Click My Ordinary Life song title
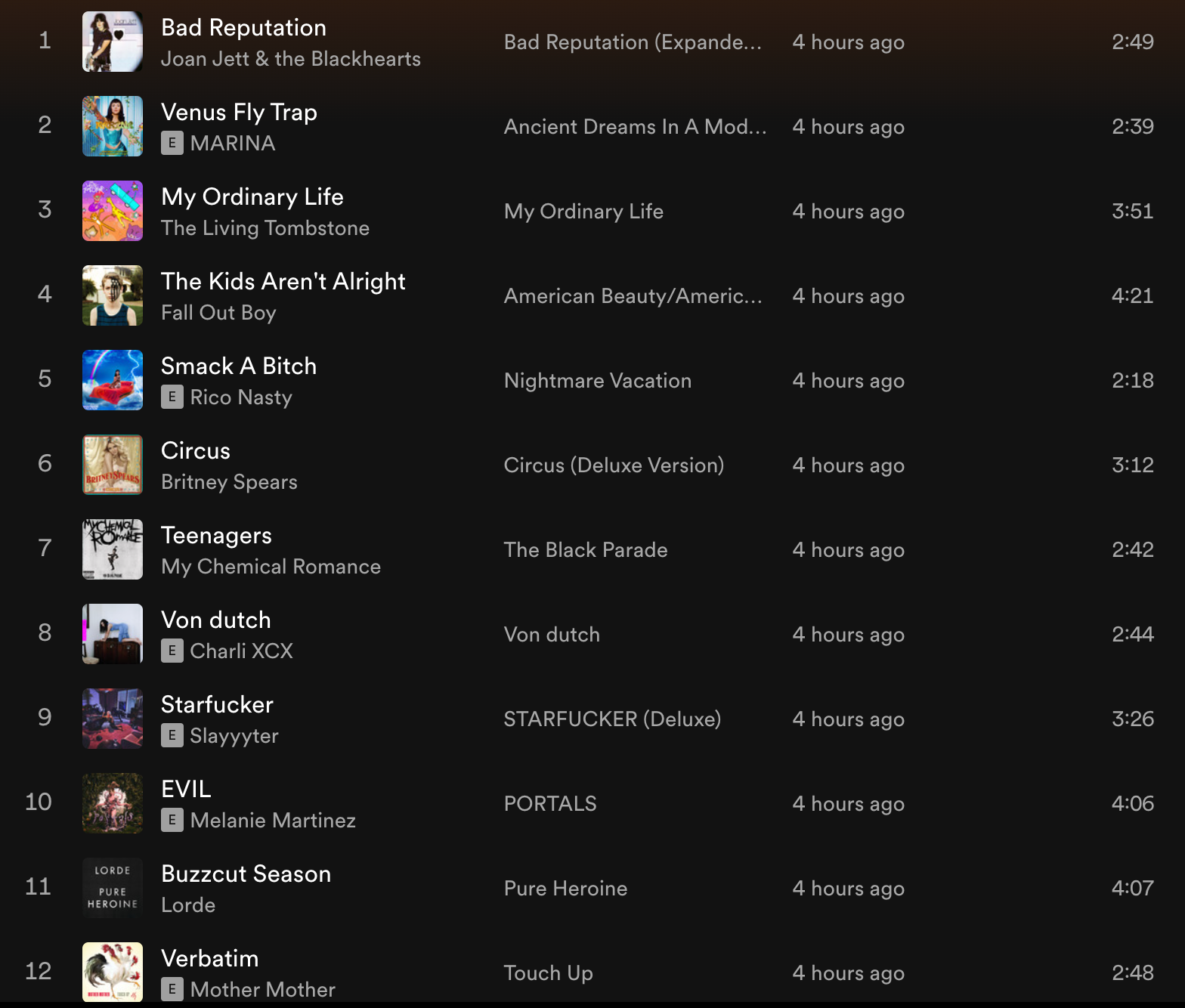 (x=252, y=197)
